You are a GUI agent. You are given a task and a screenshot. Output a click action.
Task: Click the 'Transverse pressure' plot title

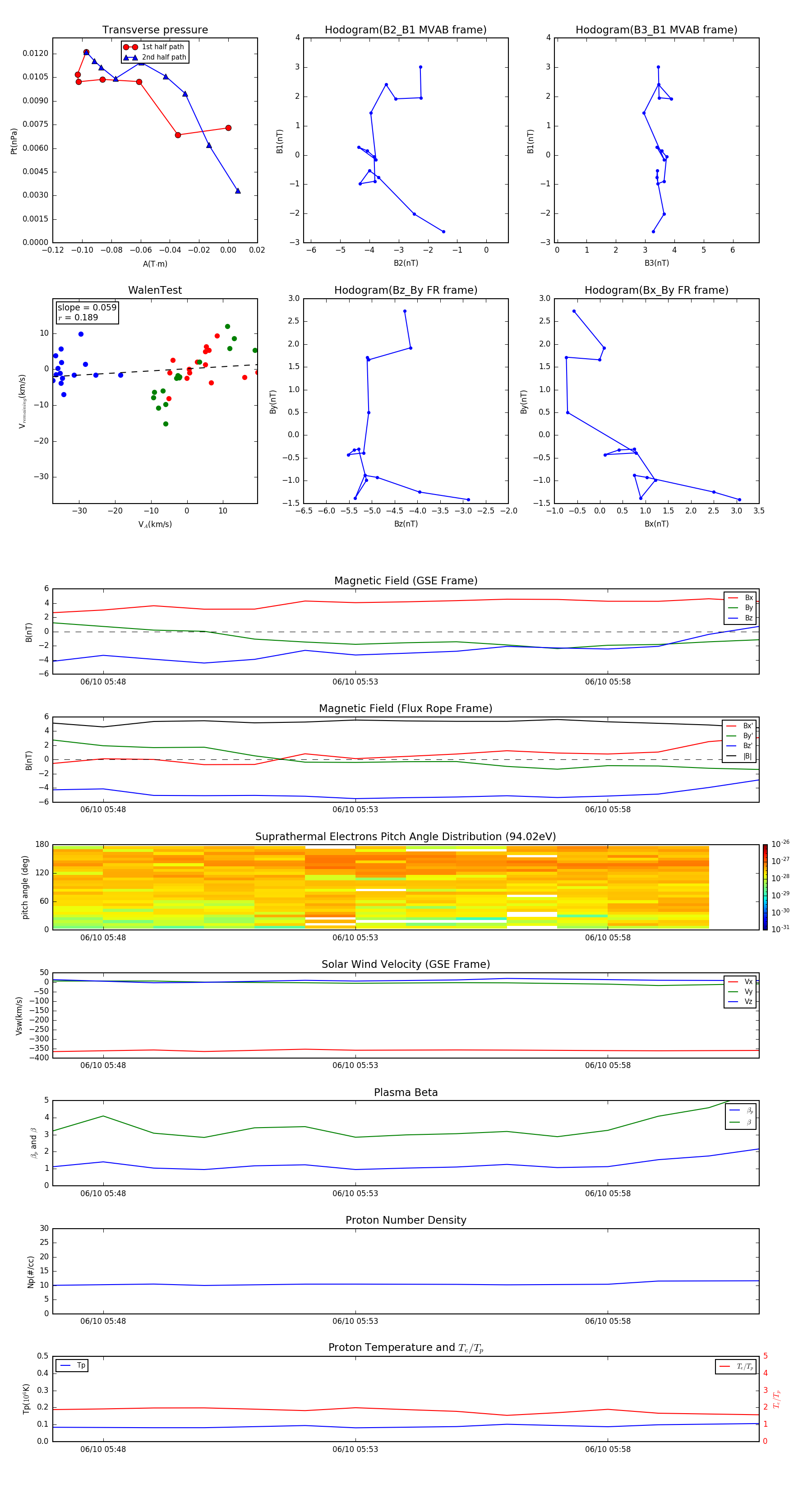point(155,30)
